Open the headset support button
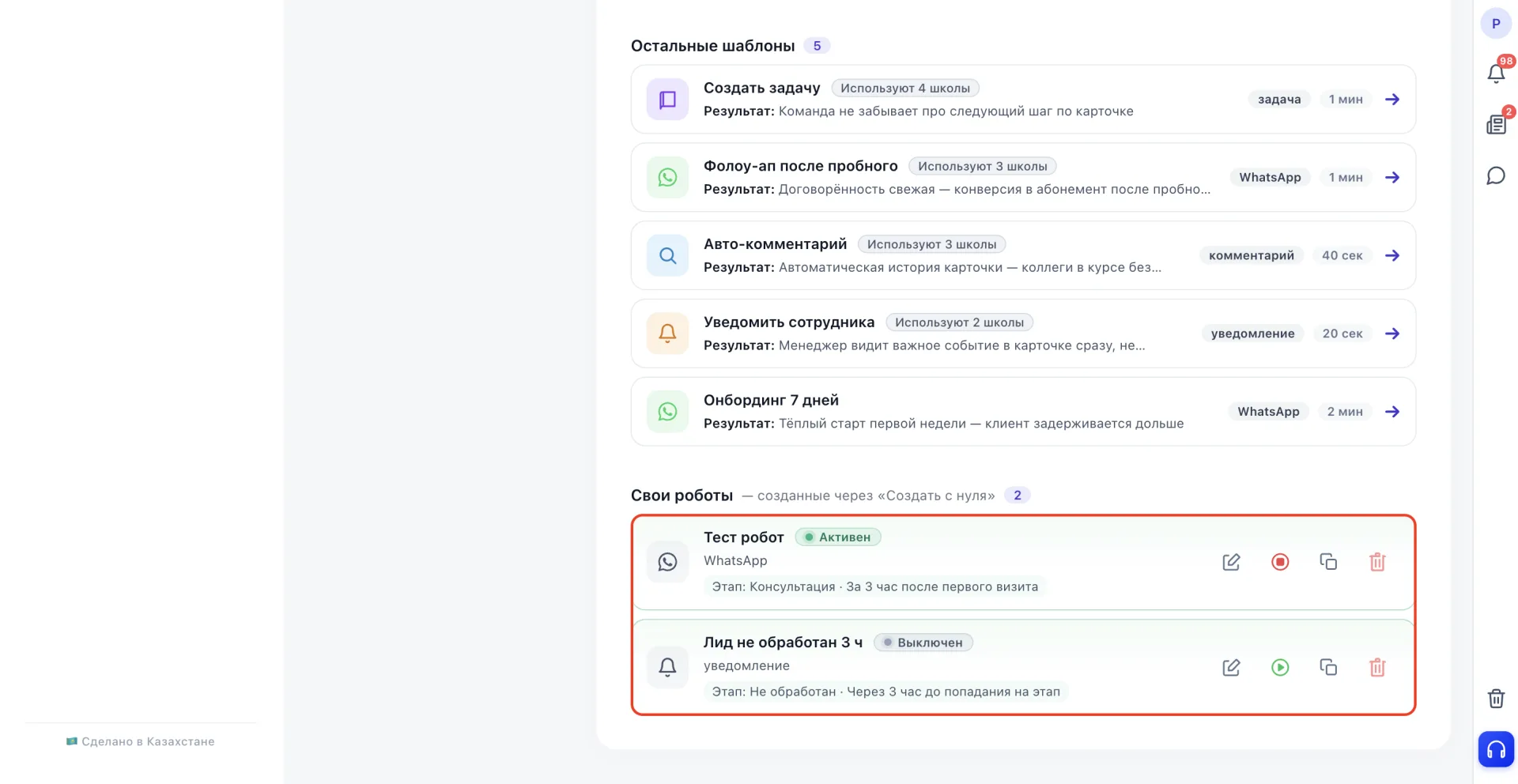 tap(1496, 749)
